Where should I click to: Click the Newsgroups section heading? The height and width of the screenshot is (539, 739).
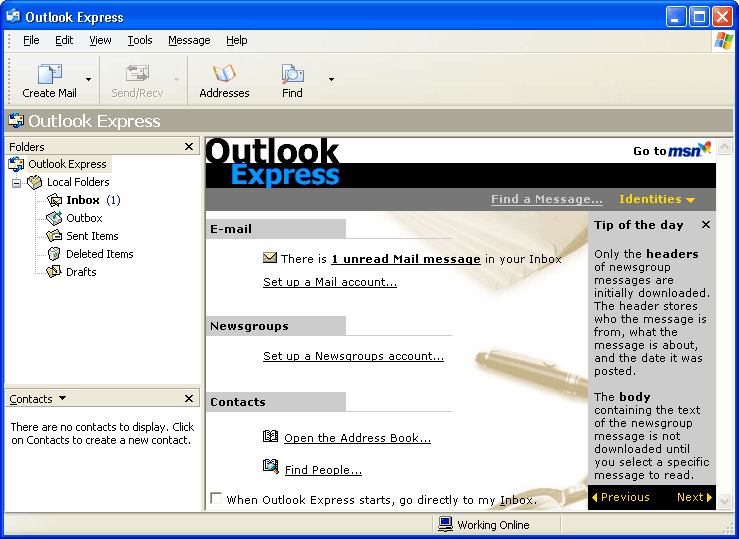(249, 326)
